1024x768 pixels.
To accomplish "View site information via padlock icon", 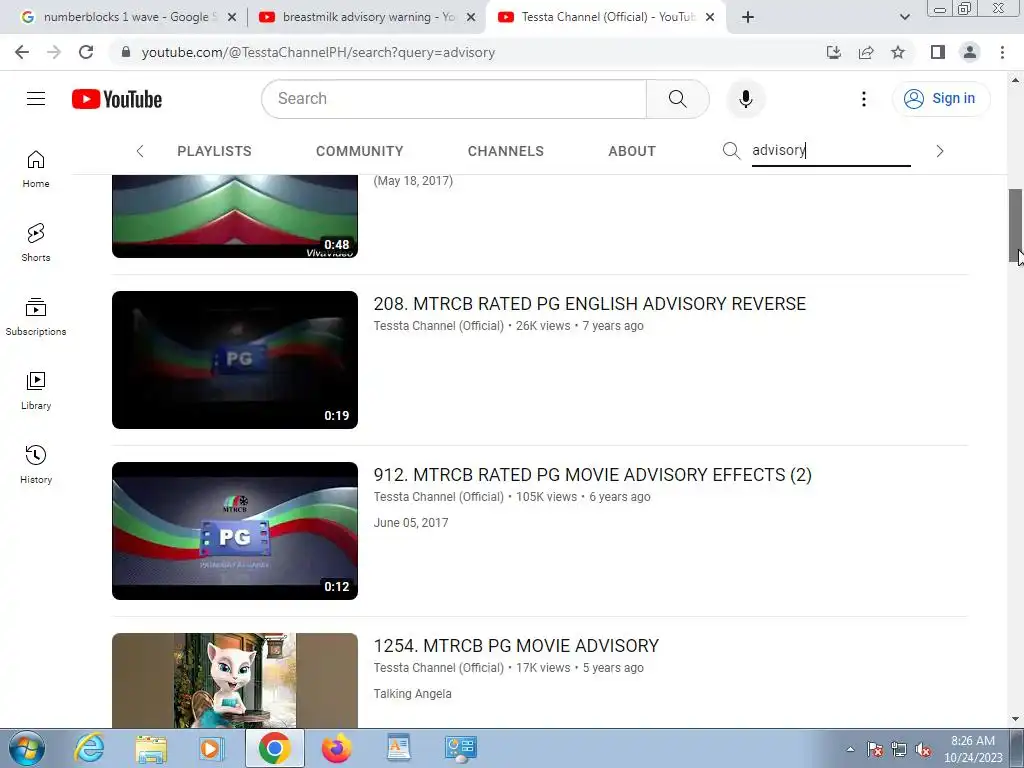I will (x=126, y=52).
